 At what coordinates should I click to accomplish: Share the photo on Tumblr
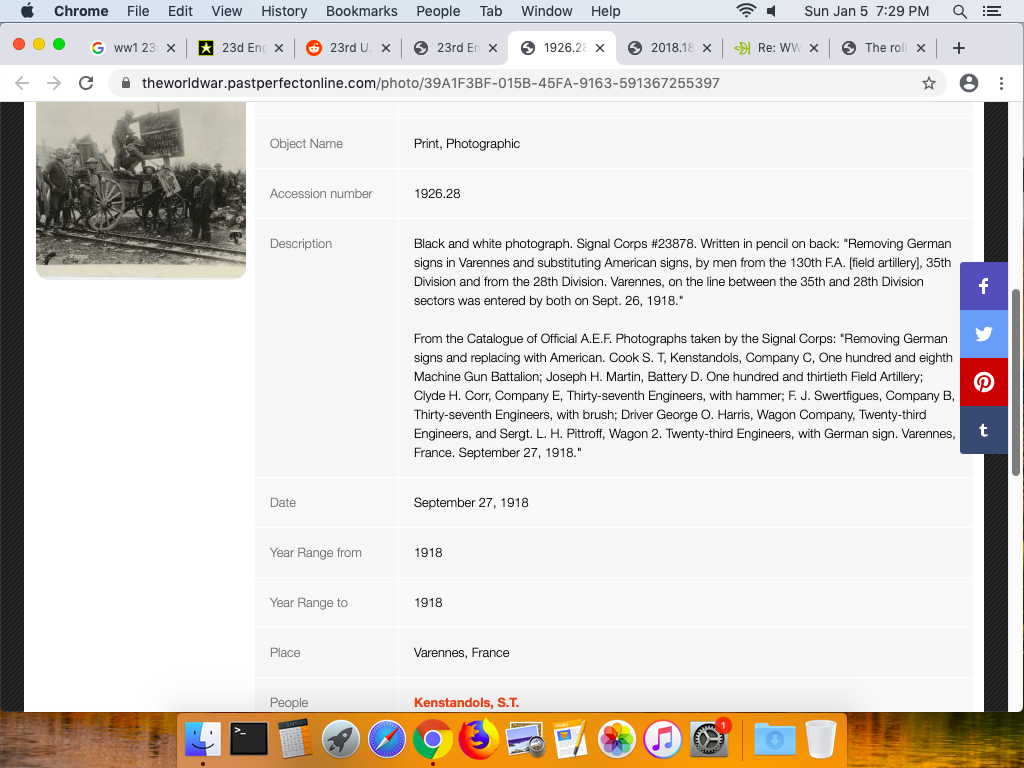pos(984,430)
